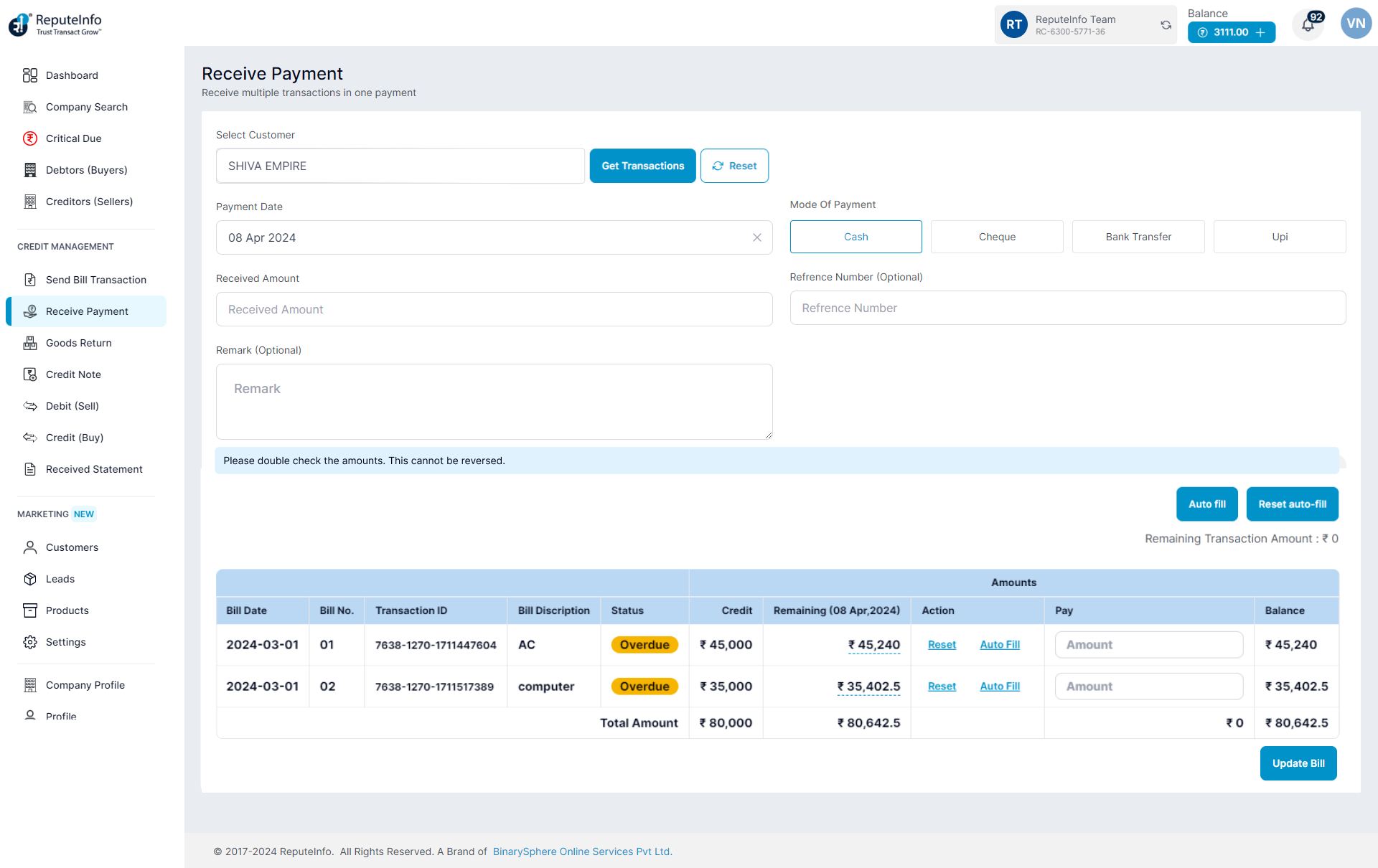Switch payment mode to Bank Transfer

(1138, 237)
